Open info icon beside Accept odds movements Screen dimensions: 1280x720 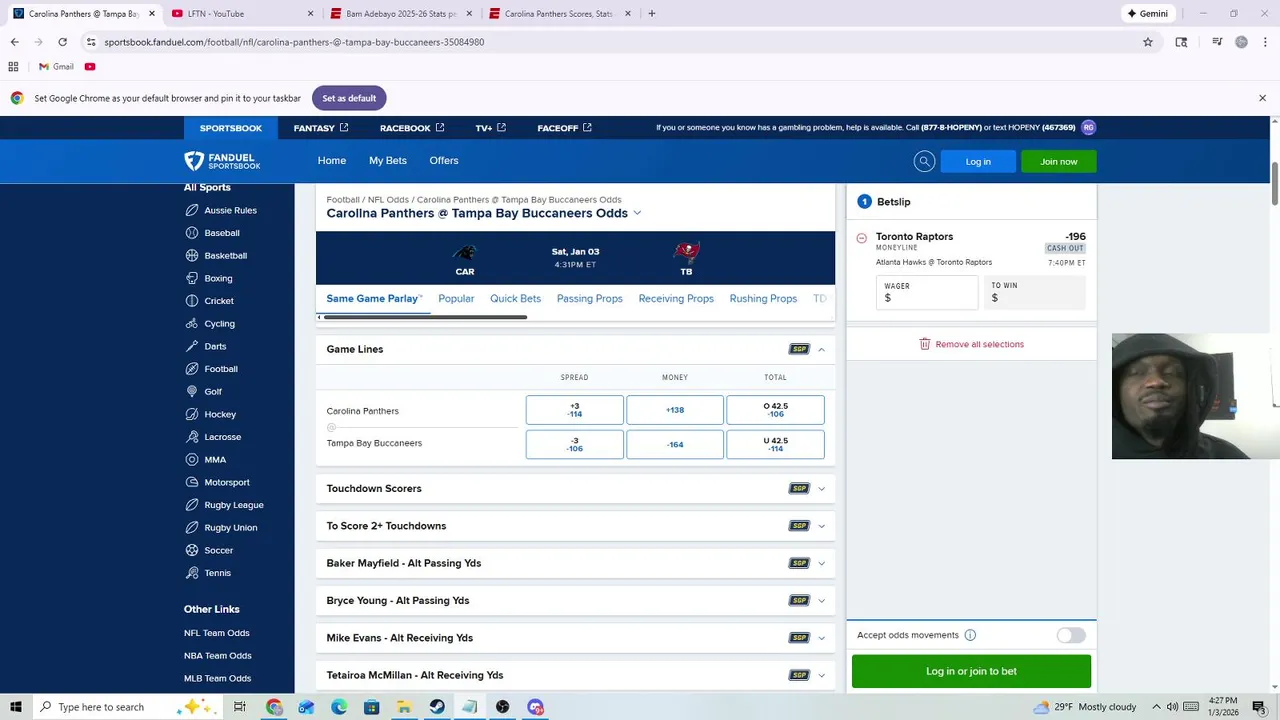[x=970, y=635]
